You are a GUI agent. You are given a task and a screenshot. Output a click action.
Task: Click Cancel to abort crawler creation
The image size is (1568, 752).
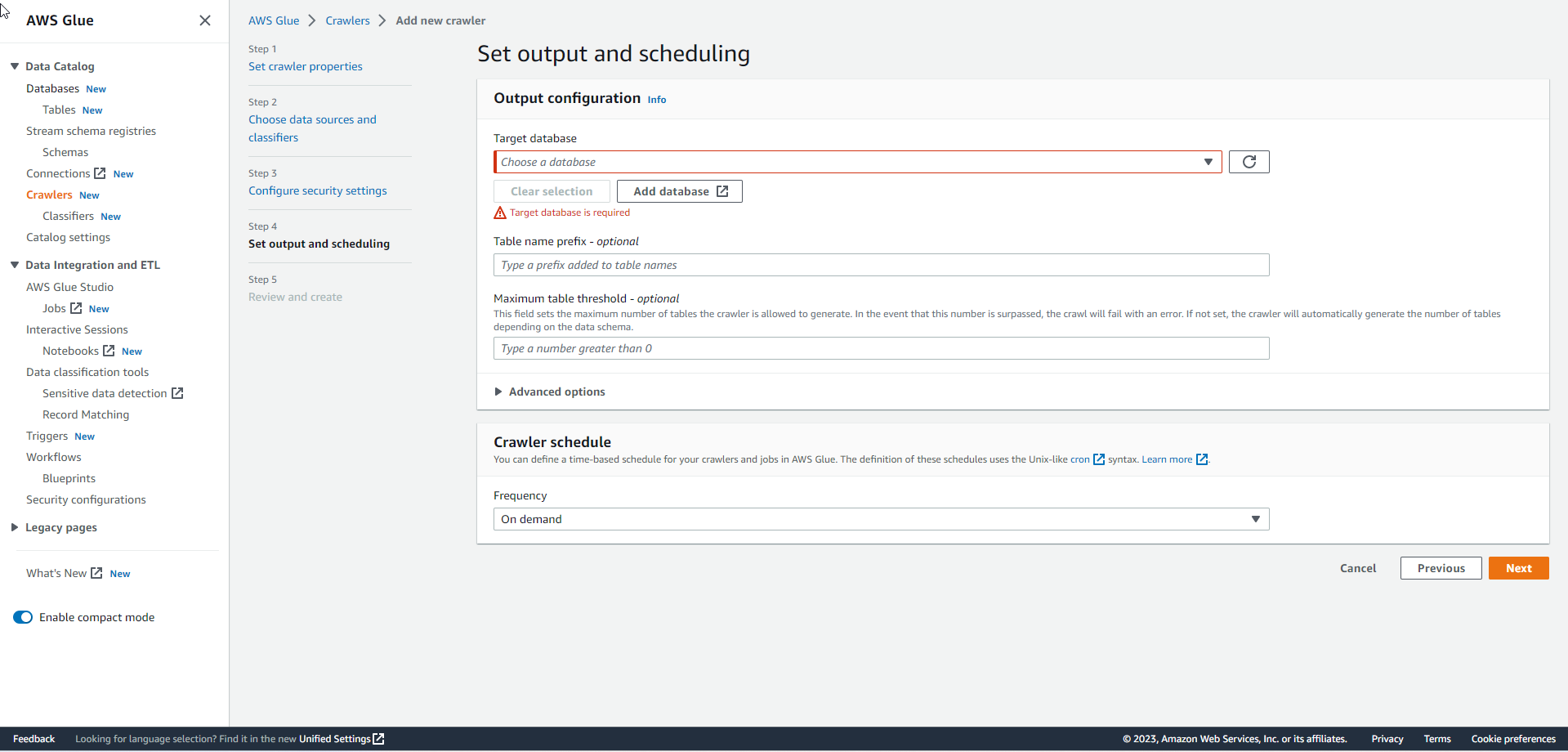(x=1357, y=568)
